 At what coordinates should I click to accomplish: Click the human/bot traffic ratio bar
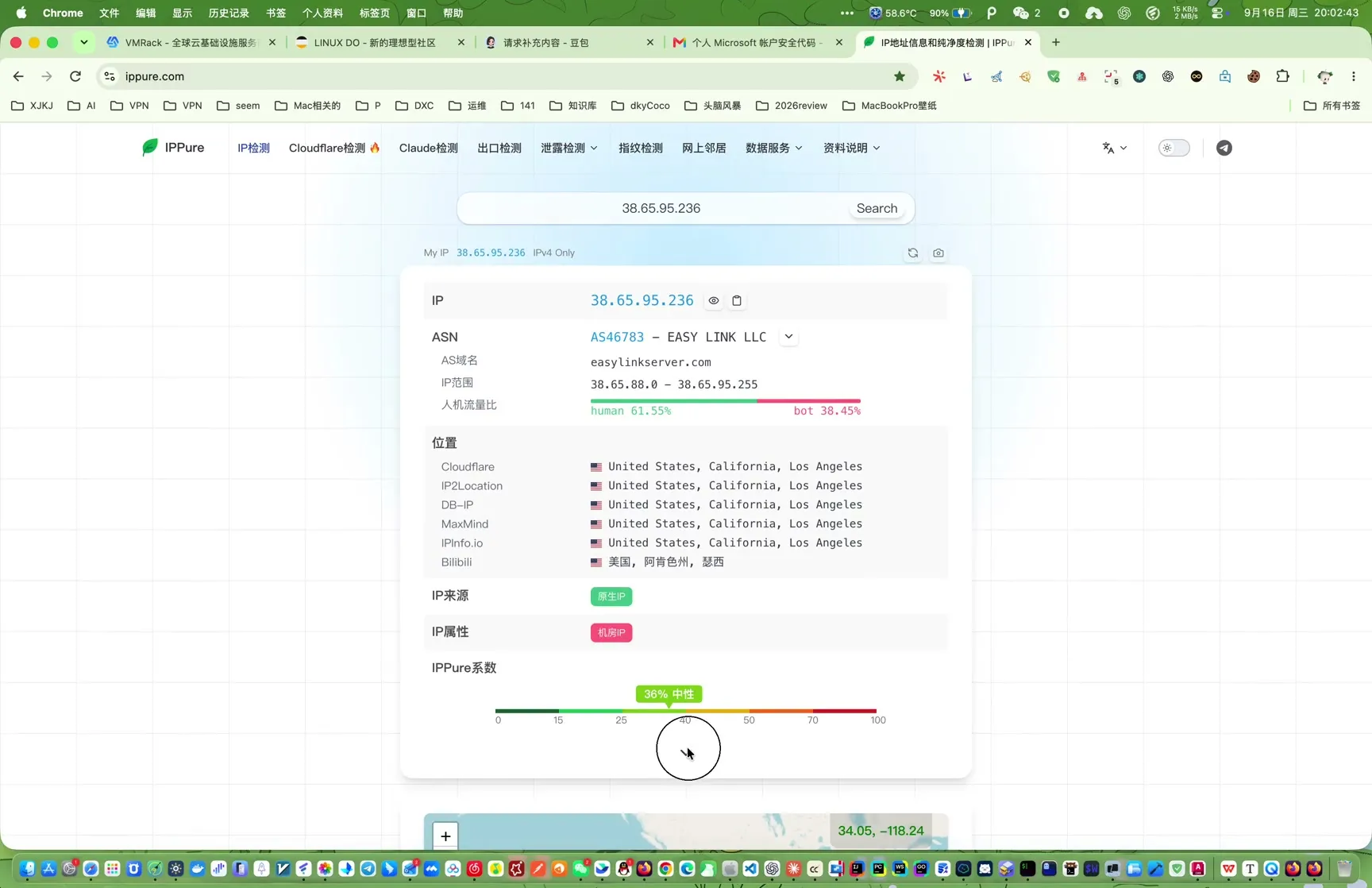point(726,401)
